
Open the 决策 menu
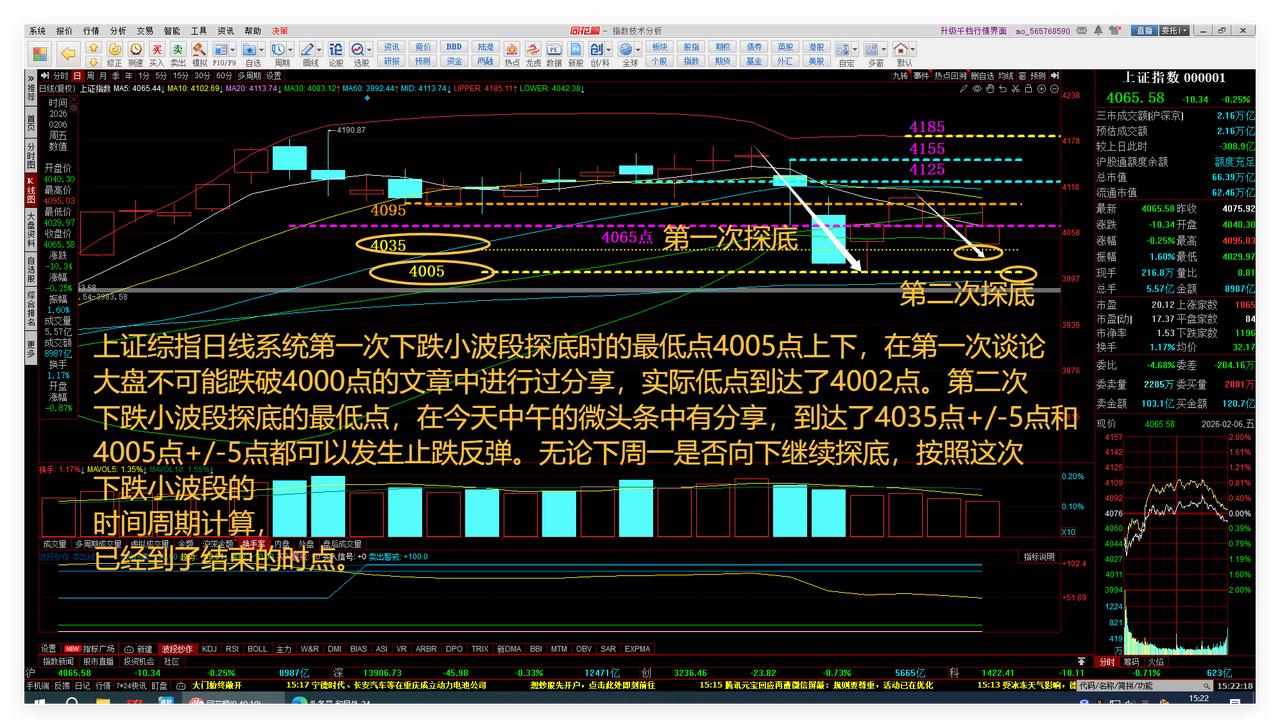click(280, 31)
